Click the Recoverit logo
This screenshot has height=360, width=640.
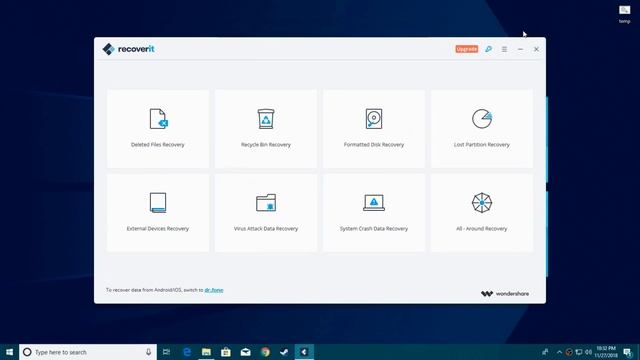point(128,49)
